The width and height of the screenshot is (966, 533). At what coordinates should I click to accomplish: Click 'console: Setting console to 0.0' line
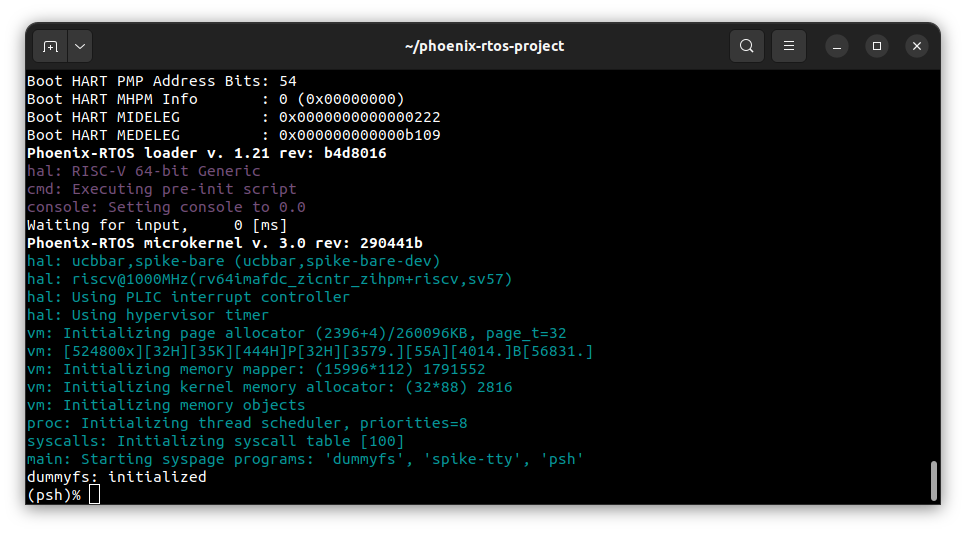pyautogui.click(x=166, y=207)
